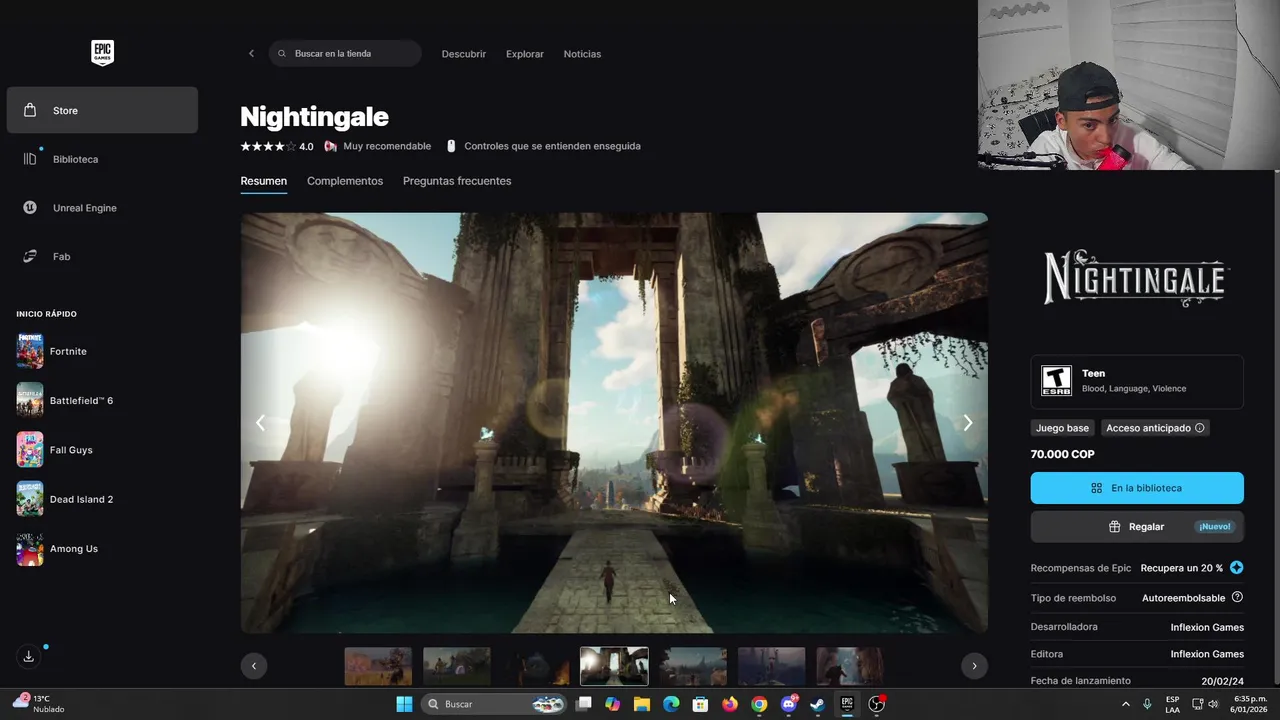Open publisher Inflexion Games link
This screenshot has width=1280, height=720.
[x=1207, y=654]
